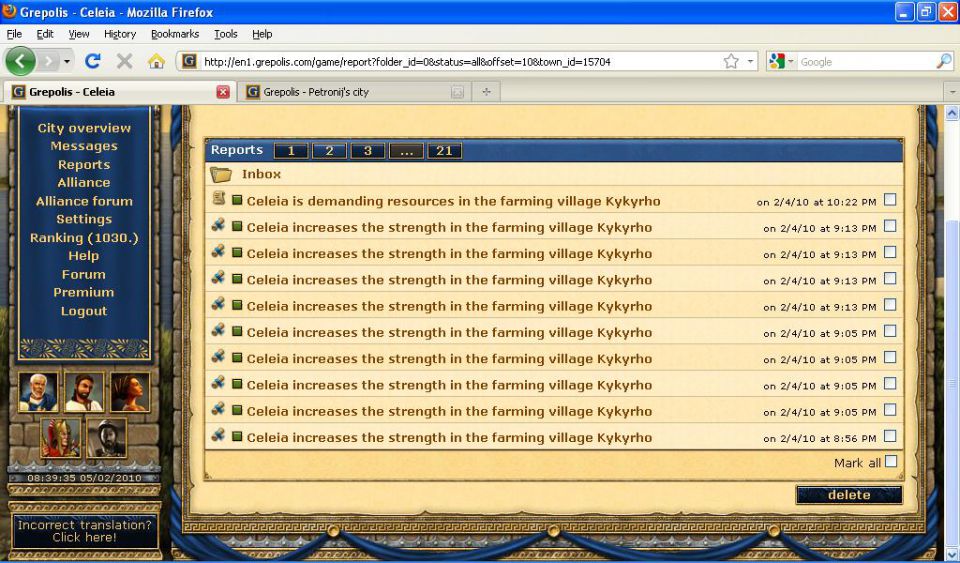
Task: Open the View menu
Action: point(78,34)
